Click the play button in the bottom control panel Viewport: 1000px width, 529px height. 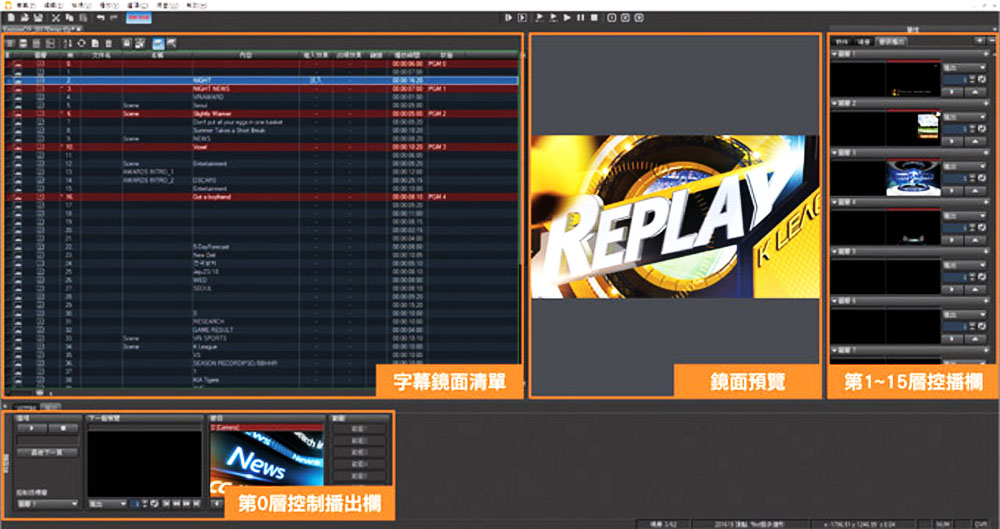point(32,429)
